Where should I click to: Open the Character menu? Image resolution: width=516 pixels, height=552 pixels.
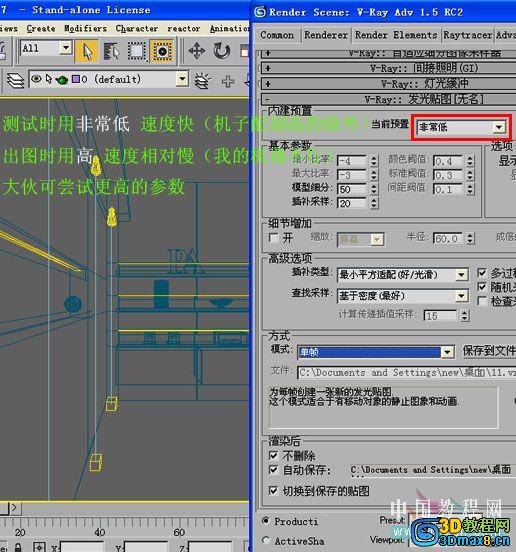137,29
